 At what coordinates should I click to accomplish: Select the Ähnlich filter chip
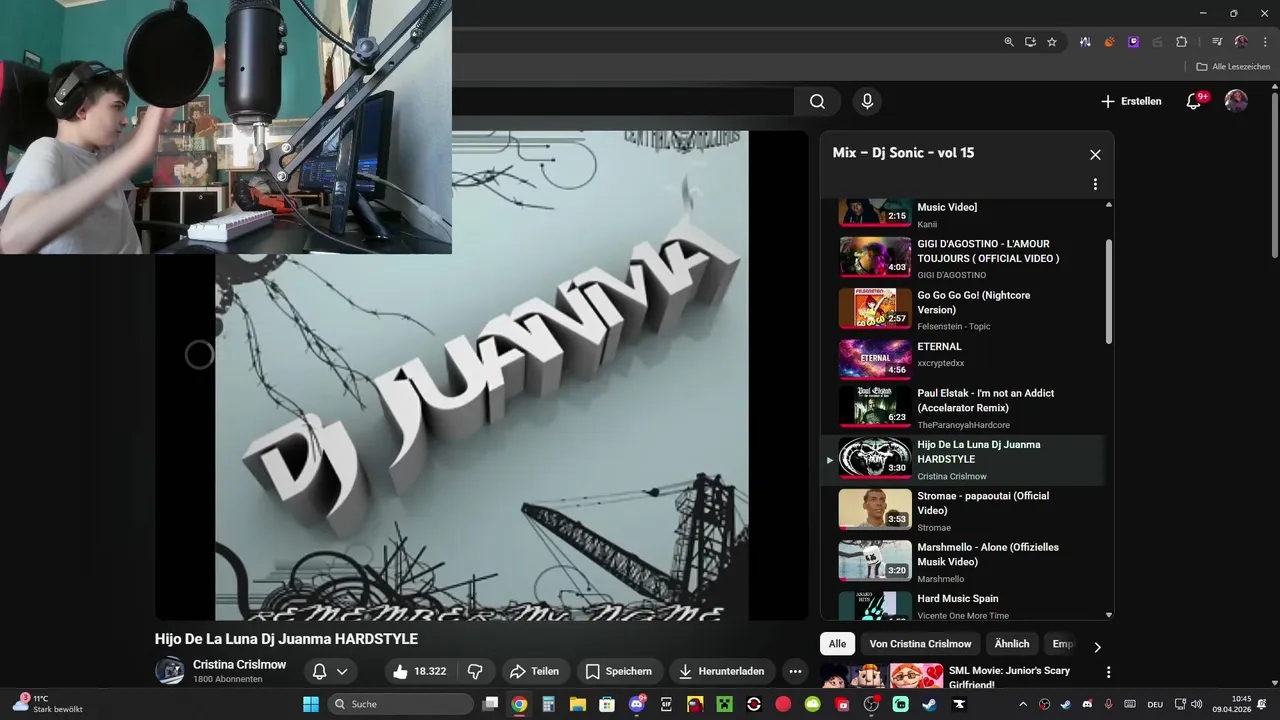click(x=1012, y=644)
